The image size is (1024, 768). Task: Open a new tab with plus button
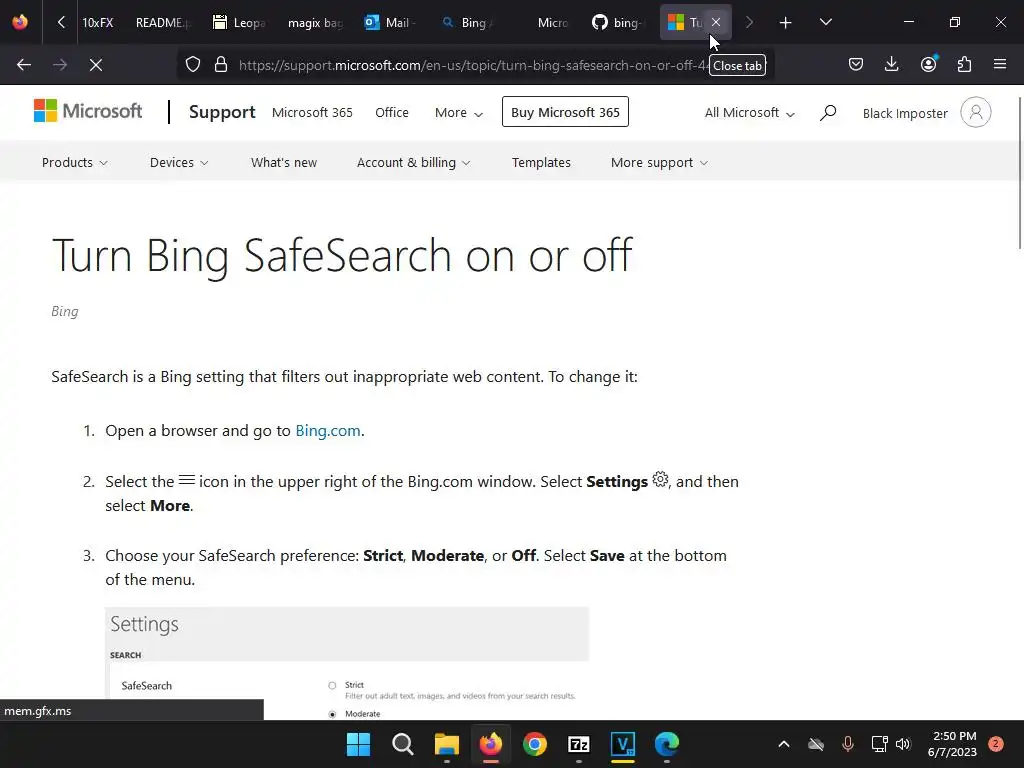785,22
